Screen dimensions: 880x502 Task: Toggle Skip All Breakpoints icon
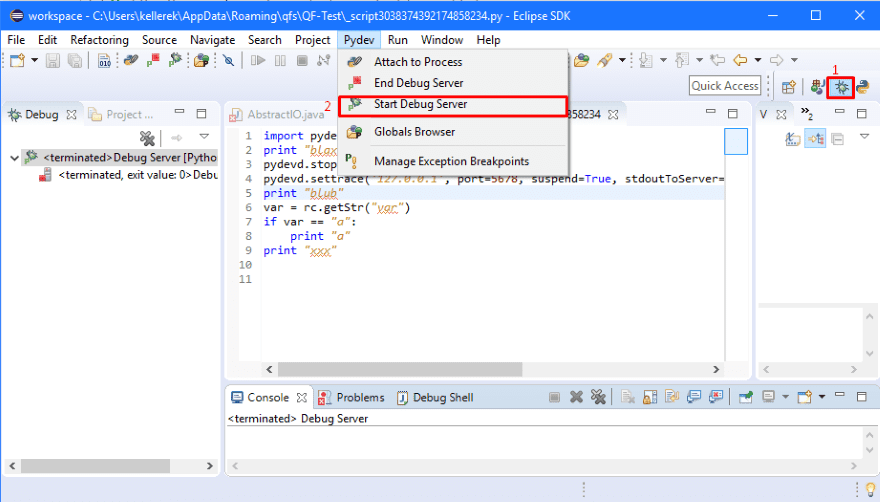coord(228,60)
